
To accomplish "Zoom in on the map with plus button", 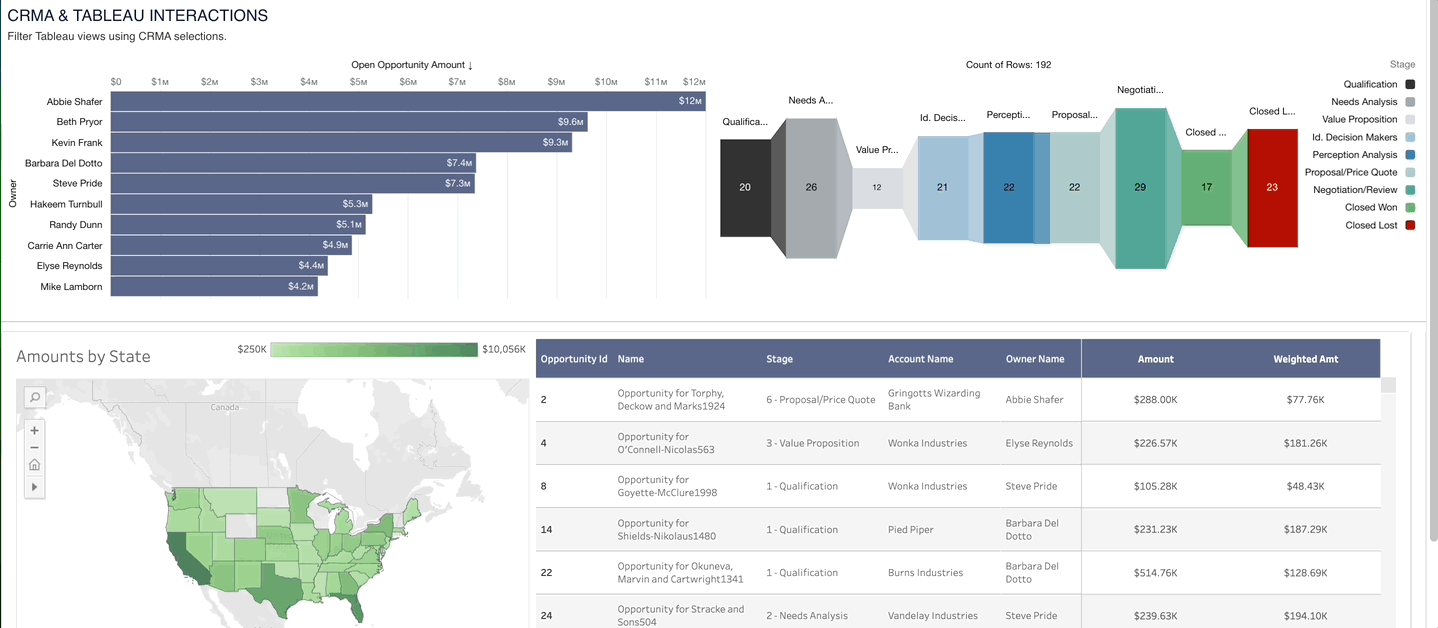I will click(x=34, y=430).
